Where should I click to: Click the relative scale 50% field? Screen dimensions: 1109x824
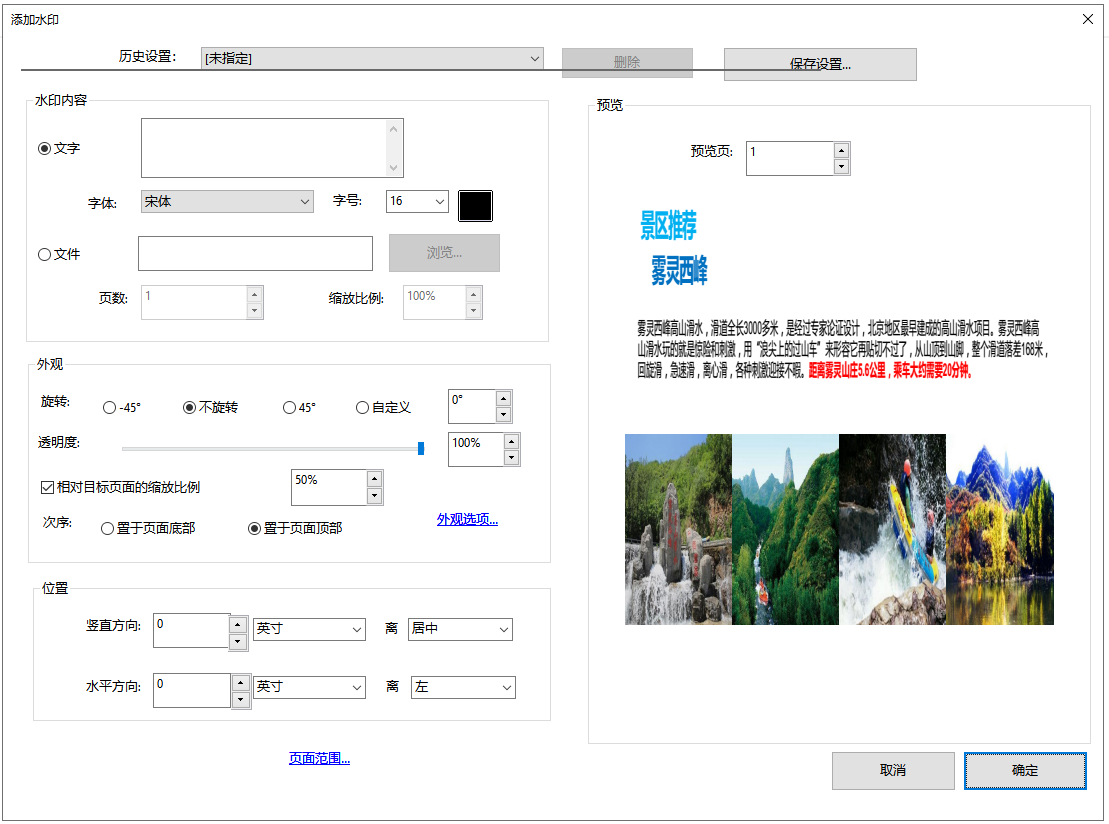[329, 487]
